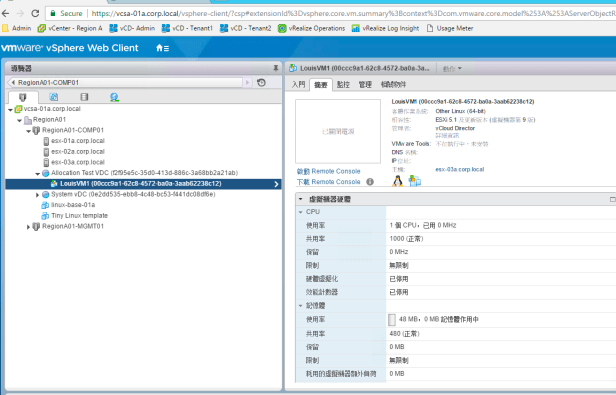Click the memory usage bar indicator
This screenshot has height=395, width=616.
[392, 320]
